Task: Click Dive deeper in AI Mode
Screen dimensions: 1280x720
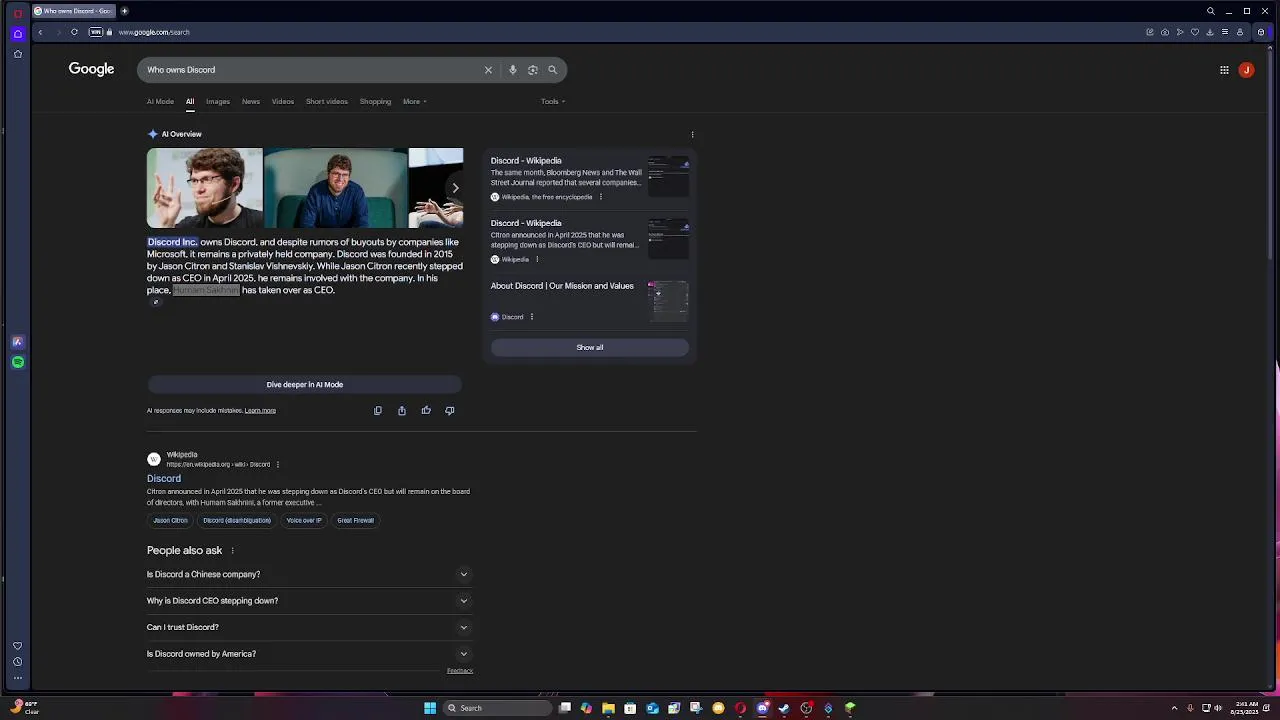Action: point(305,384)
